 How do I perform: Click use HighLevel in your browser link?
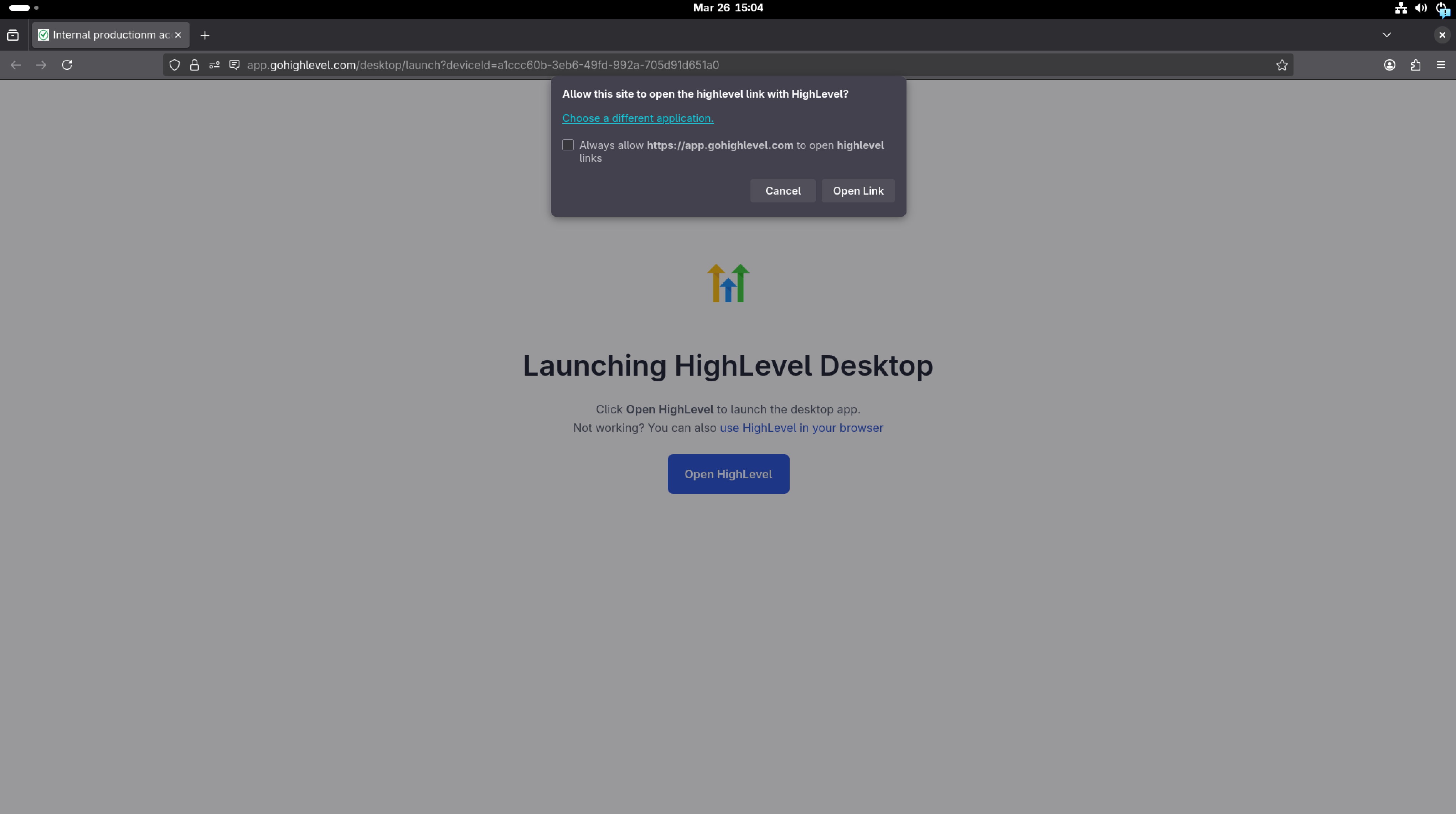(x=801, y=428)
